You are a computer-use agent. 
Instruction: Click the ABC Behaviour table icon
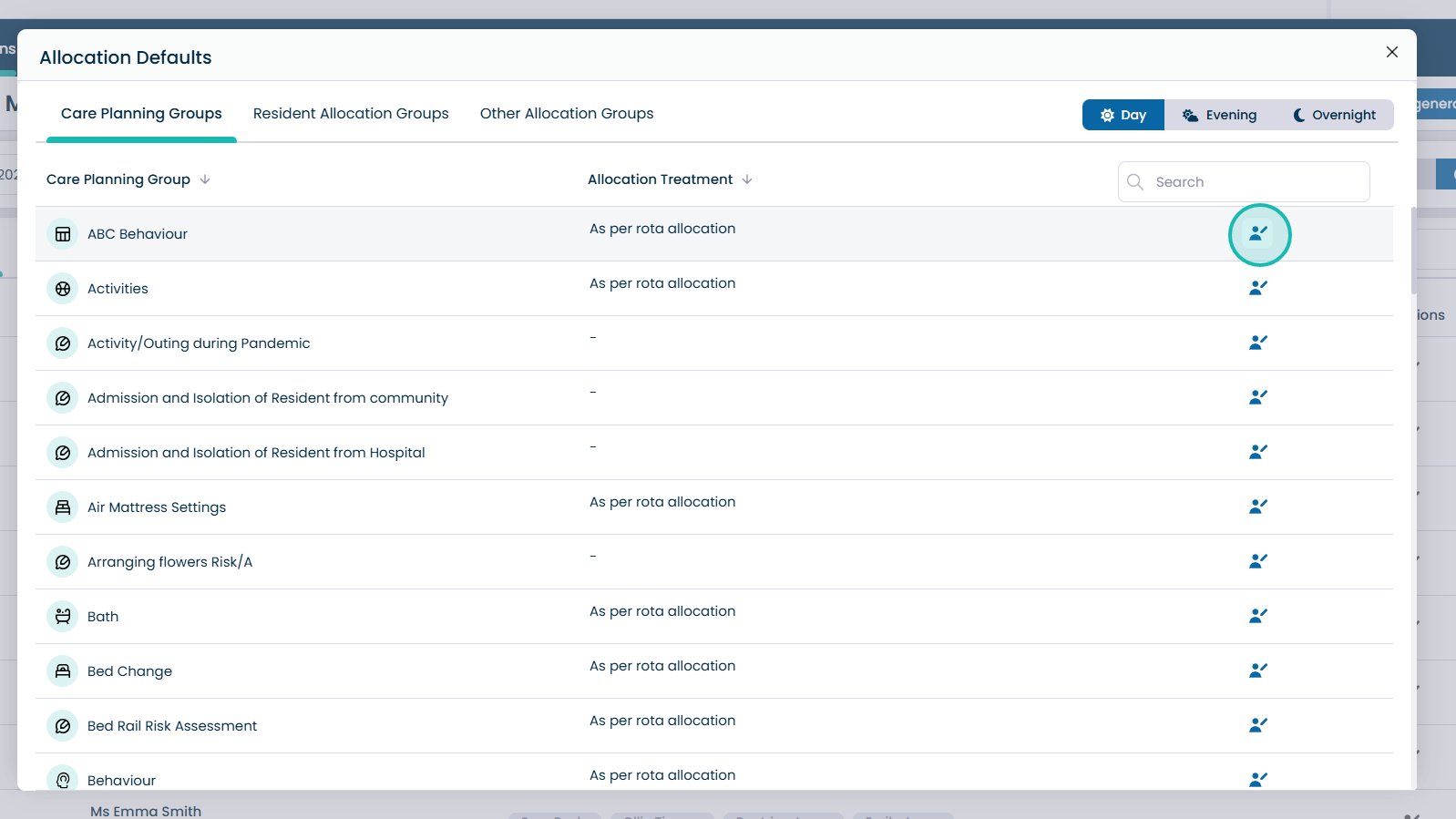pyautogui.click(x=63, y=234)
